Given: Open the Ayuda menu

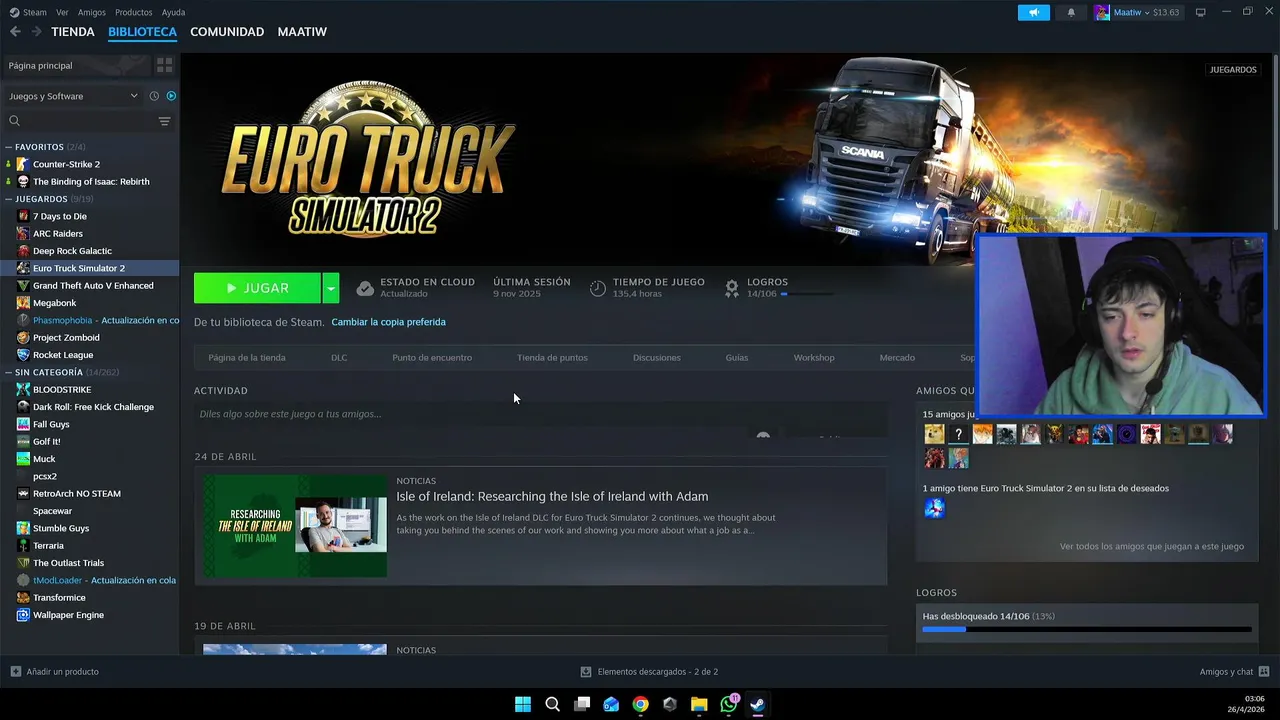Looking at the screenshot, I should click(x=173, y=12).
